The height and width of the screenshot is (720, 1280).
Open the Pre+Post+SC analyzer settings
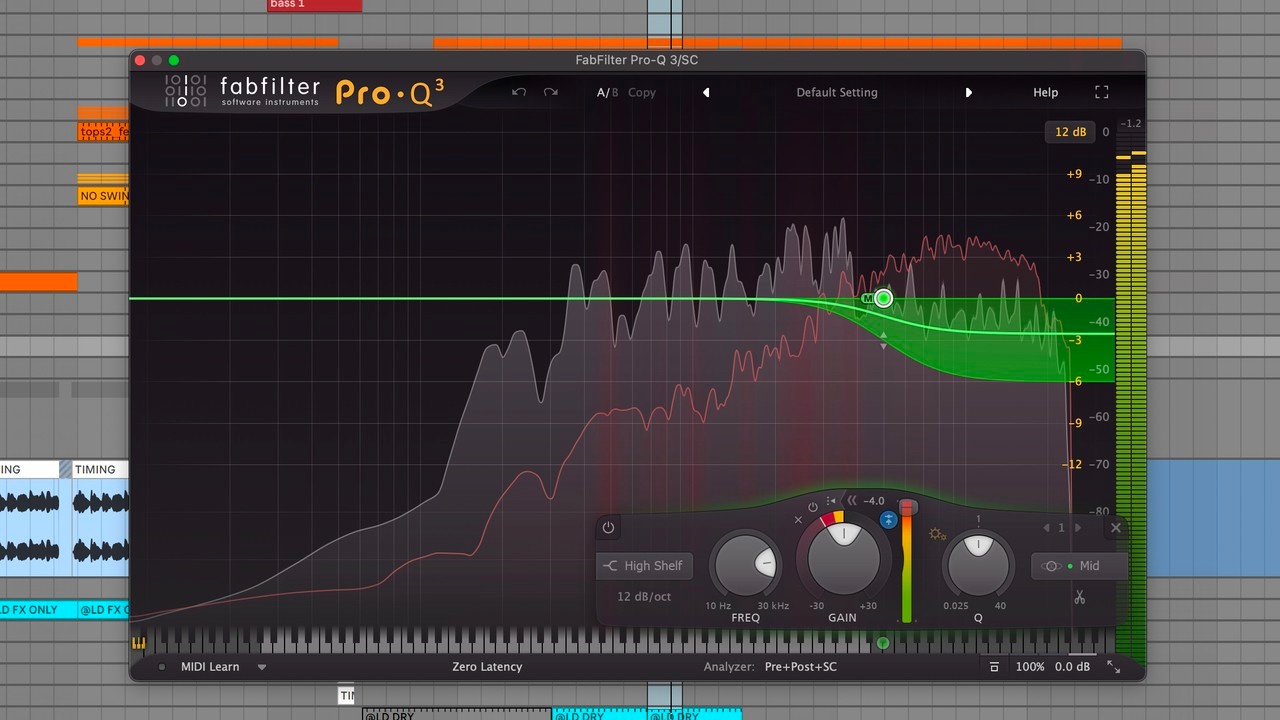click(x=801, y=667)
